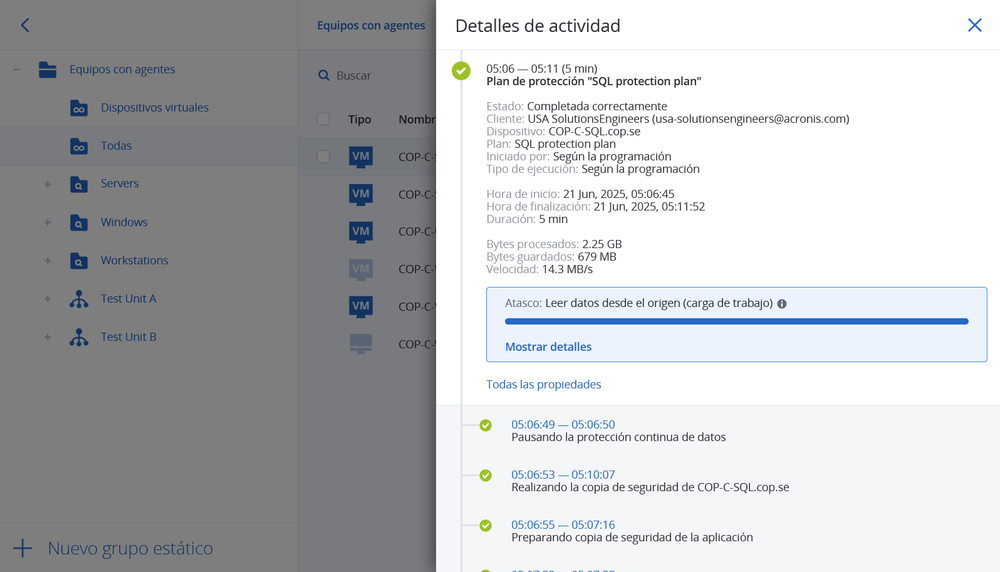
Task: Click the info icon next to Atasco
Action: click(x=782, y=304)
